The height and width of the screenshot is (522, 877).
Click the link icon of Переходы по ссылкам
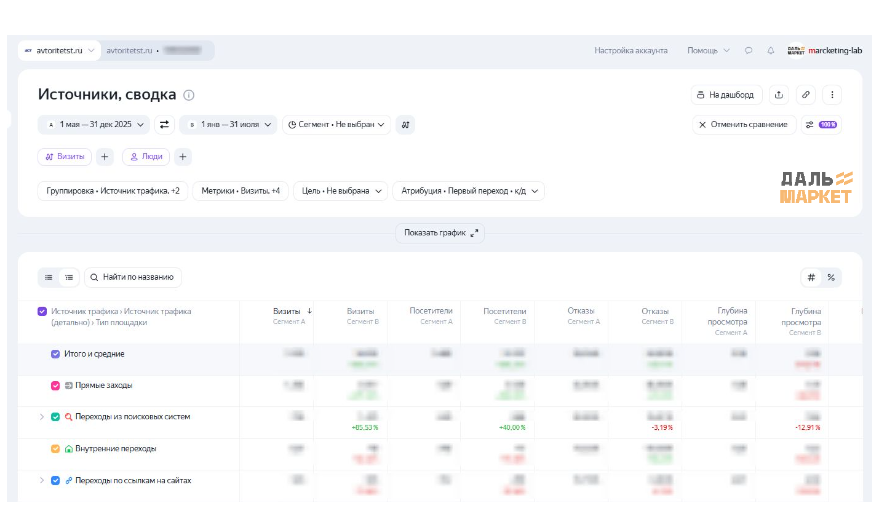68,481
